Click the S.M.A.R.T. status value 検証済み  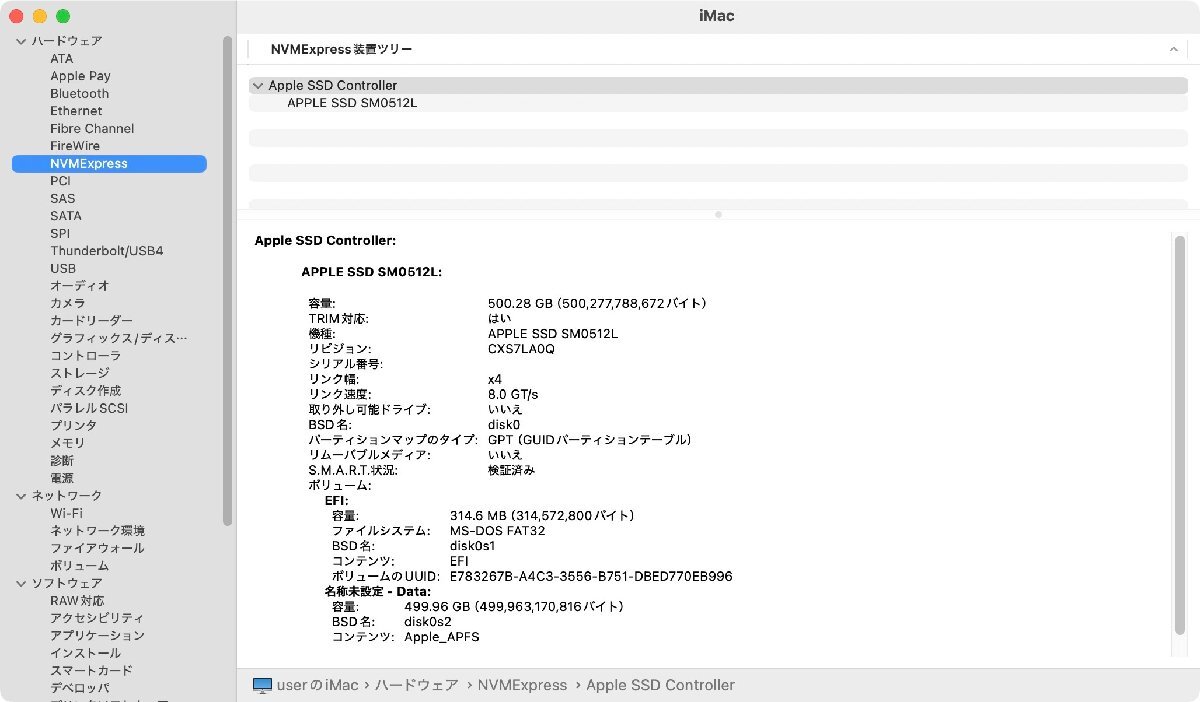511,470
